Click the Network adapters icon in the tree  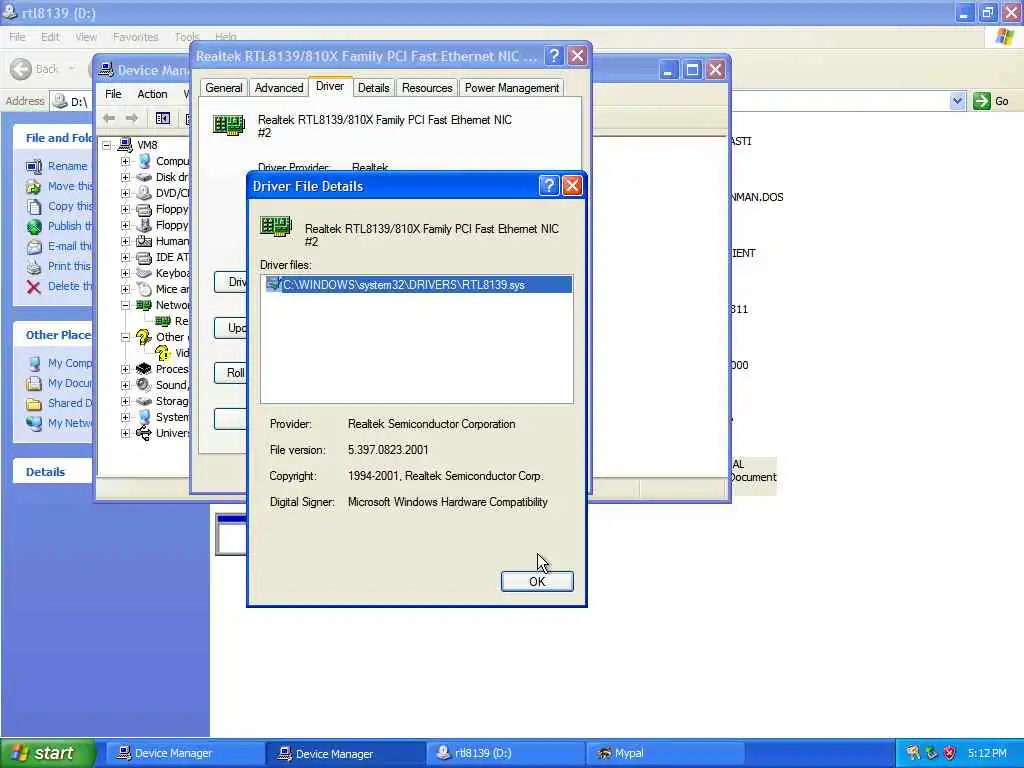[144, 305]
